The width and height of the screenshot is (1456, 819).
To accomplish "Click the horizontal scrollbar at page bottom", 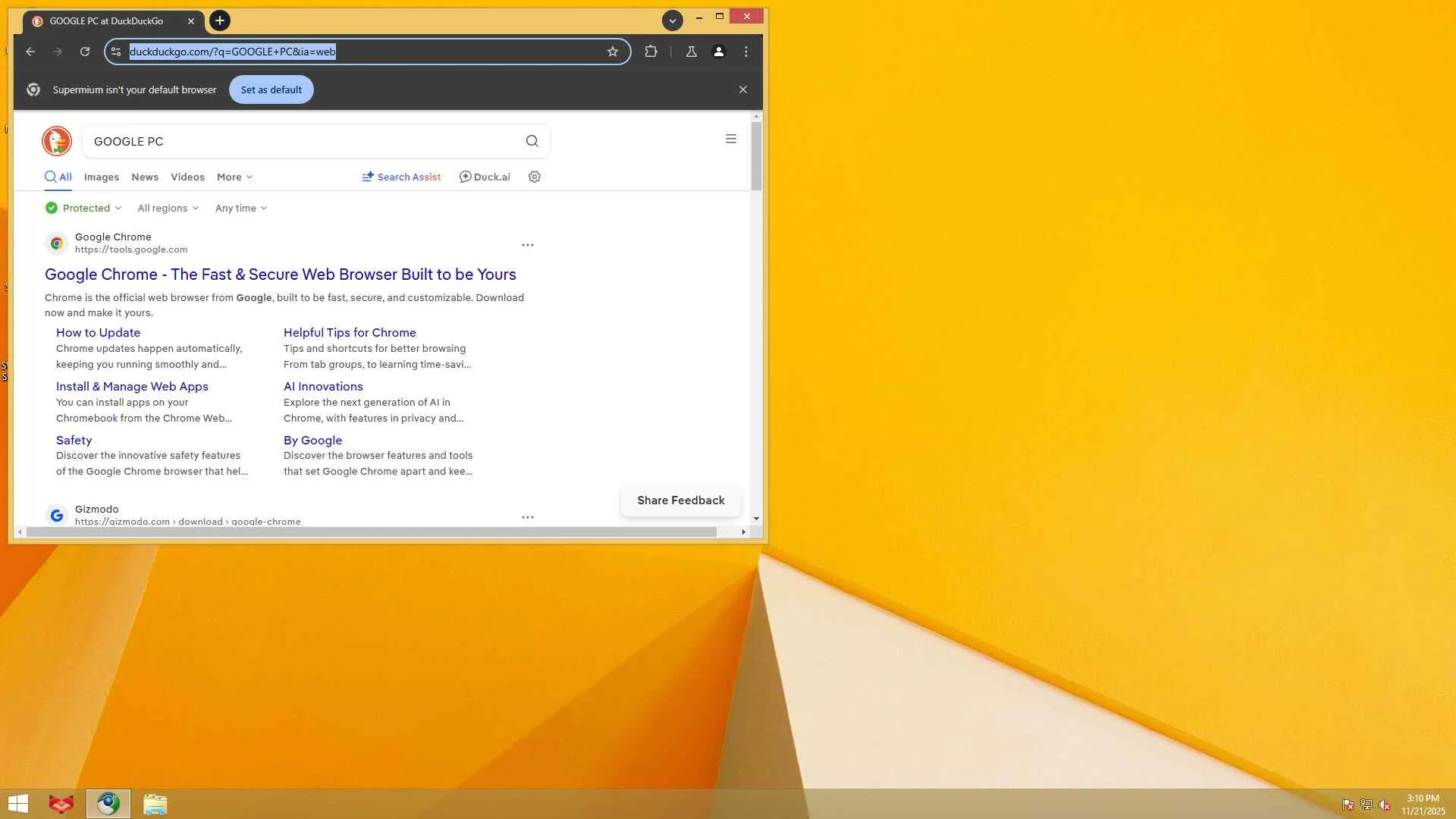I will tap(372, 532).
